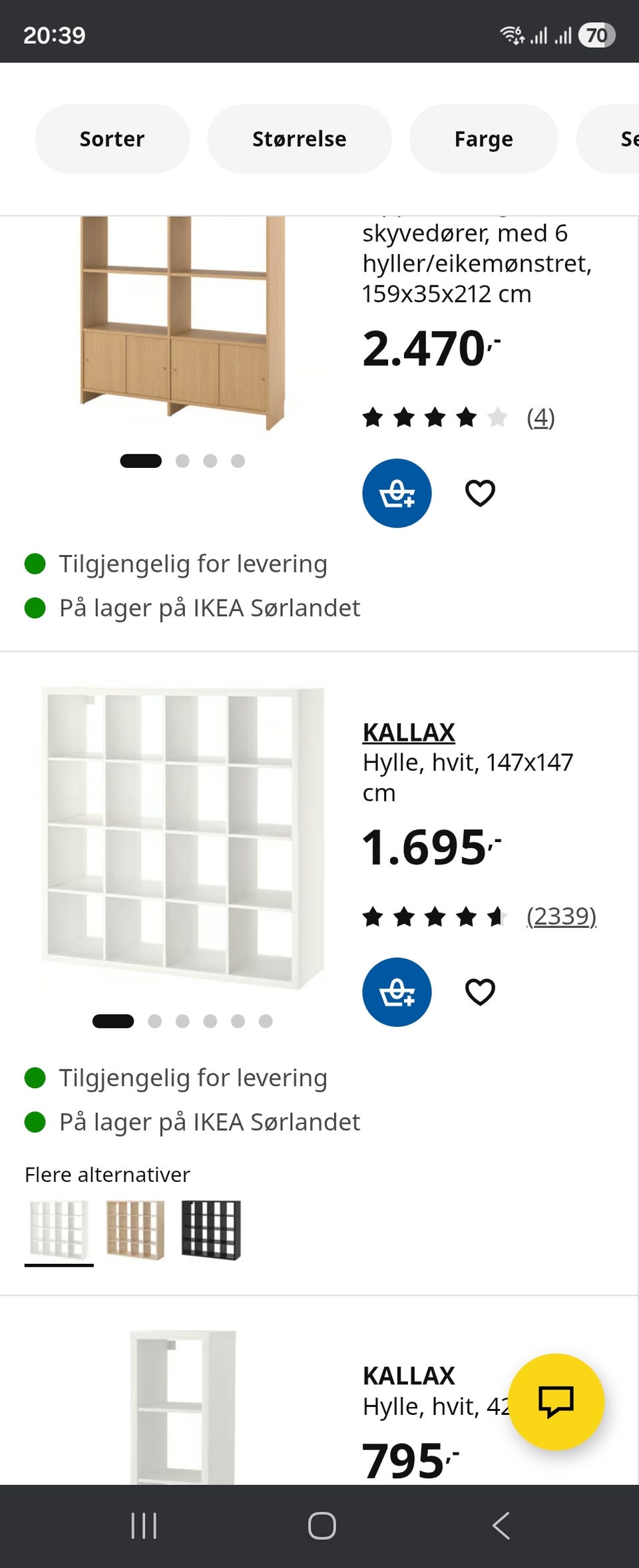
Task: Open the KALLAX product title link
Action: [x=409, y=732]
